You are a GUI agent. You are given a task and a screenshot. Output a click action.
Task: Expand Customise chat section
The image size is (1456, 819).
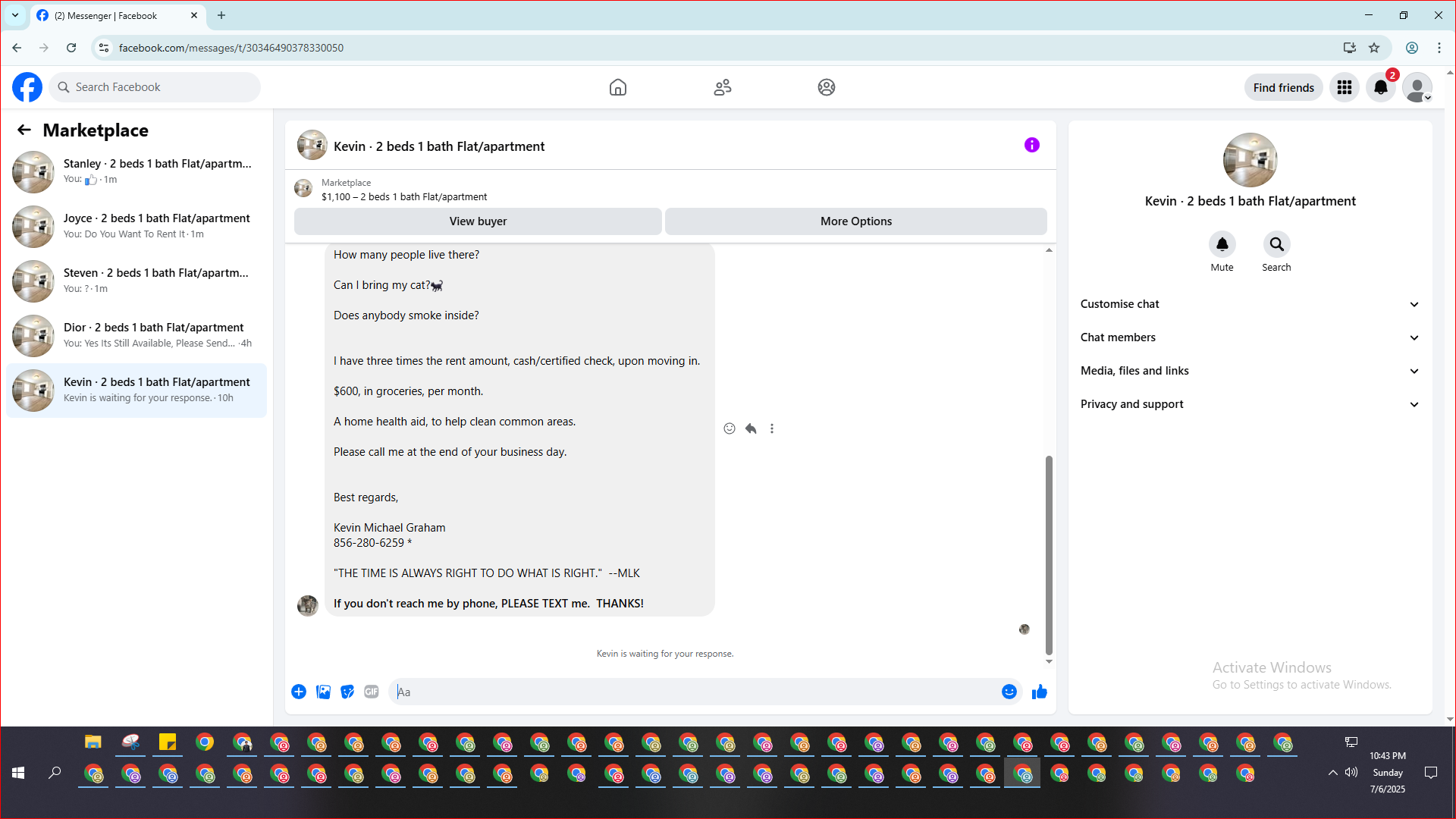pos(1249,304)
